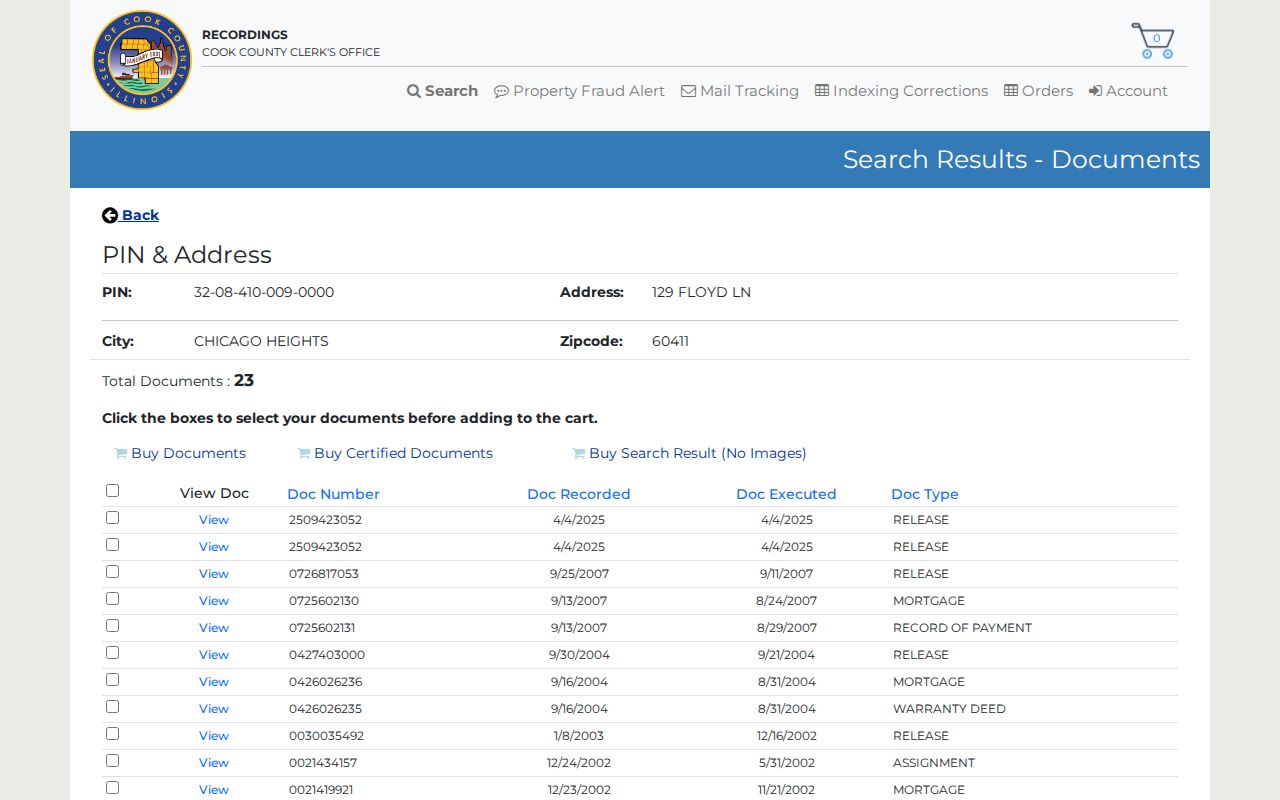View document 0426026236
This screenshot has width=1280, height=800.
point(214,682)
